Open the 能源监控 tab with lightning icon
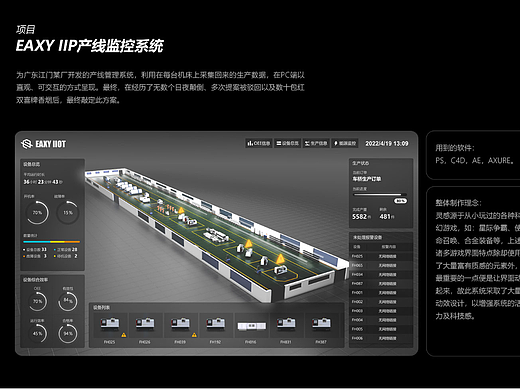The width and height of the screenshot is (520, 390). click(345, 143)
